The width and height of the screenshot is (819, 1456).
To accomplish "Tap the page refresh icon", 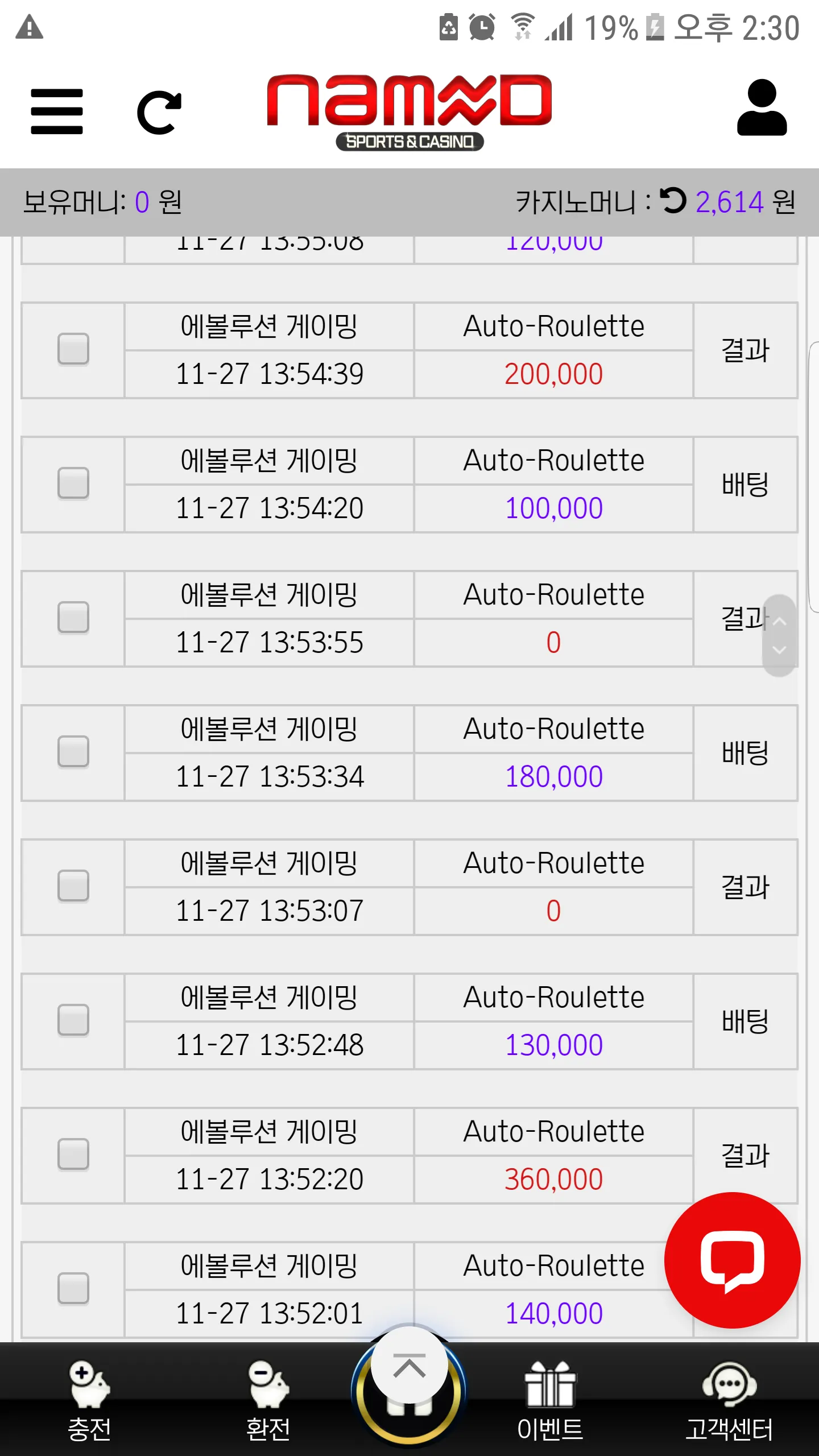I will pos(159,112).
